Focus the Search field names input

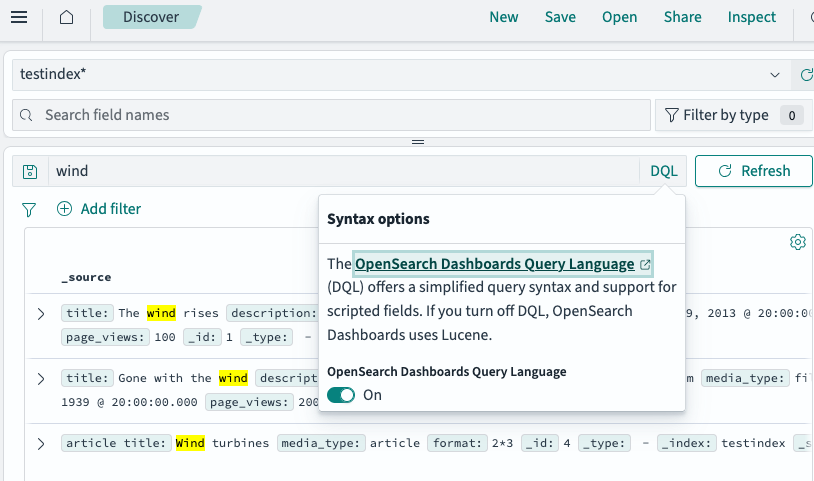click(x=331, y=115)
